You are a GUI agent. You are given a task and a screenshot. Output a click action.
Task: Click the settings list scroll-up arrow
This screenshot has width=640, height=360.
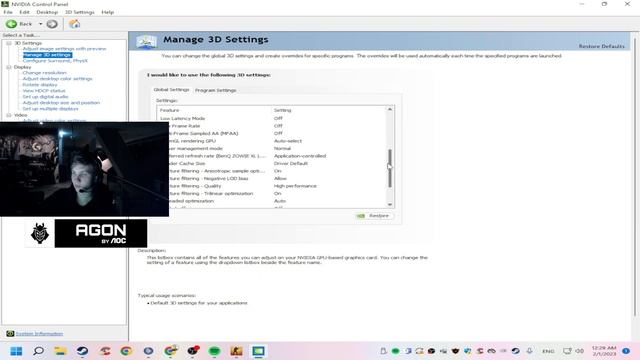coord(390,109)
